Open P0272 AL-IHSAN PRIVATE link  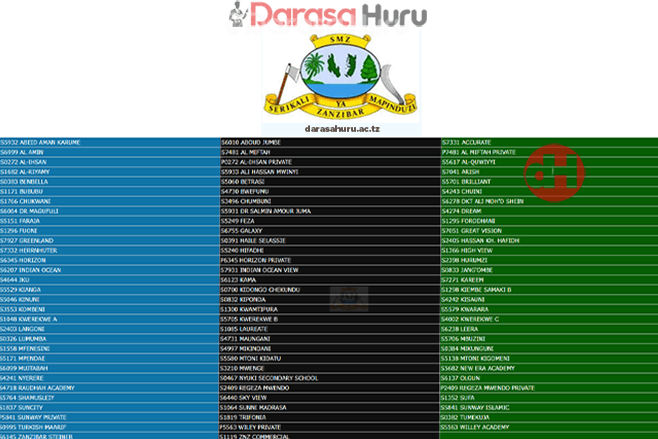point(256,162)
